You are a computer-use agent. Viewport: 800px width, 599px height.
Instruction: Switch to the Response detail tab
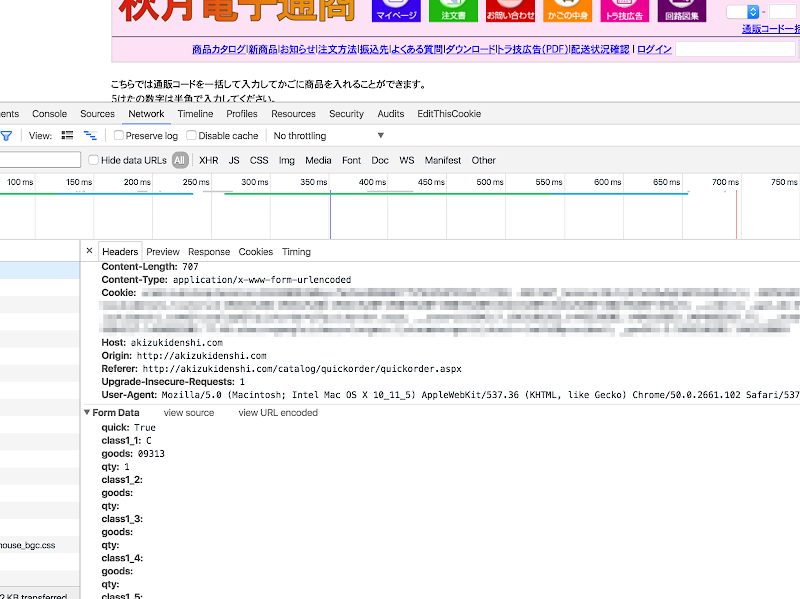coord(209,252)
